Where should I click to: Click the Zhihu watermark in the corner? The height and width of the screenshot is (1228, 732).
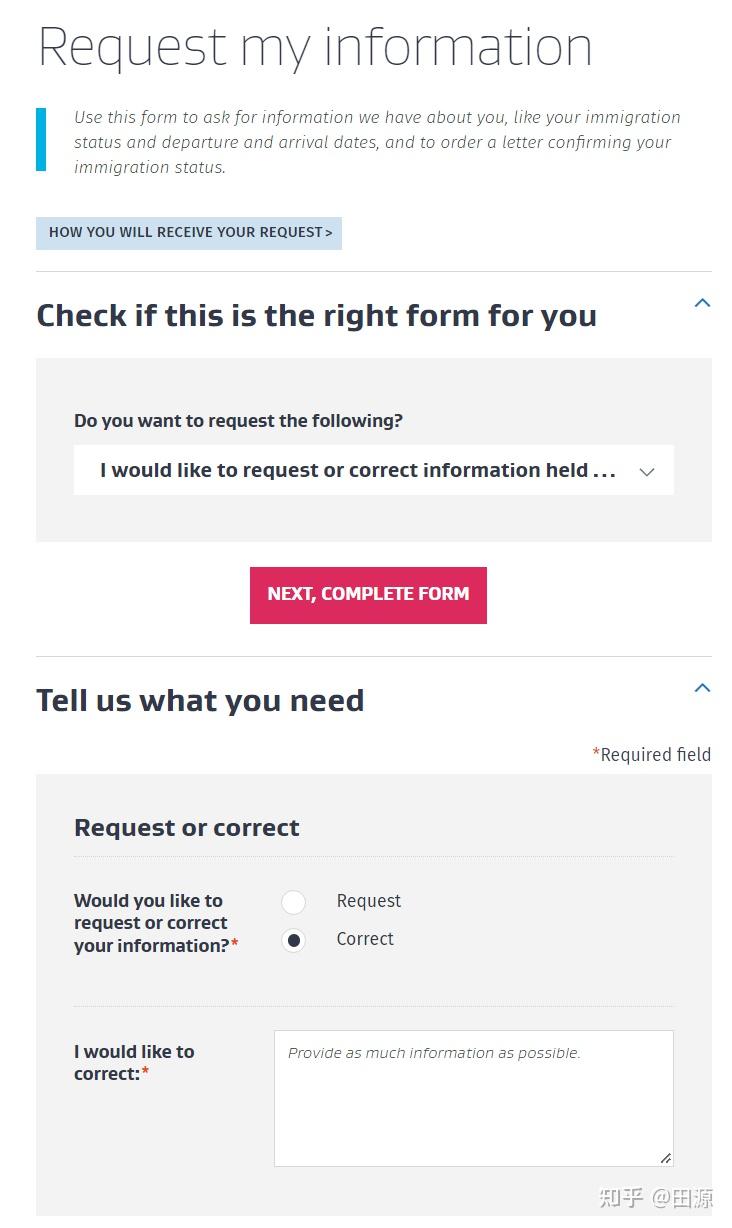655,1198
